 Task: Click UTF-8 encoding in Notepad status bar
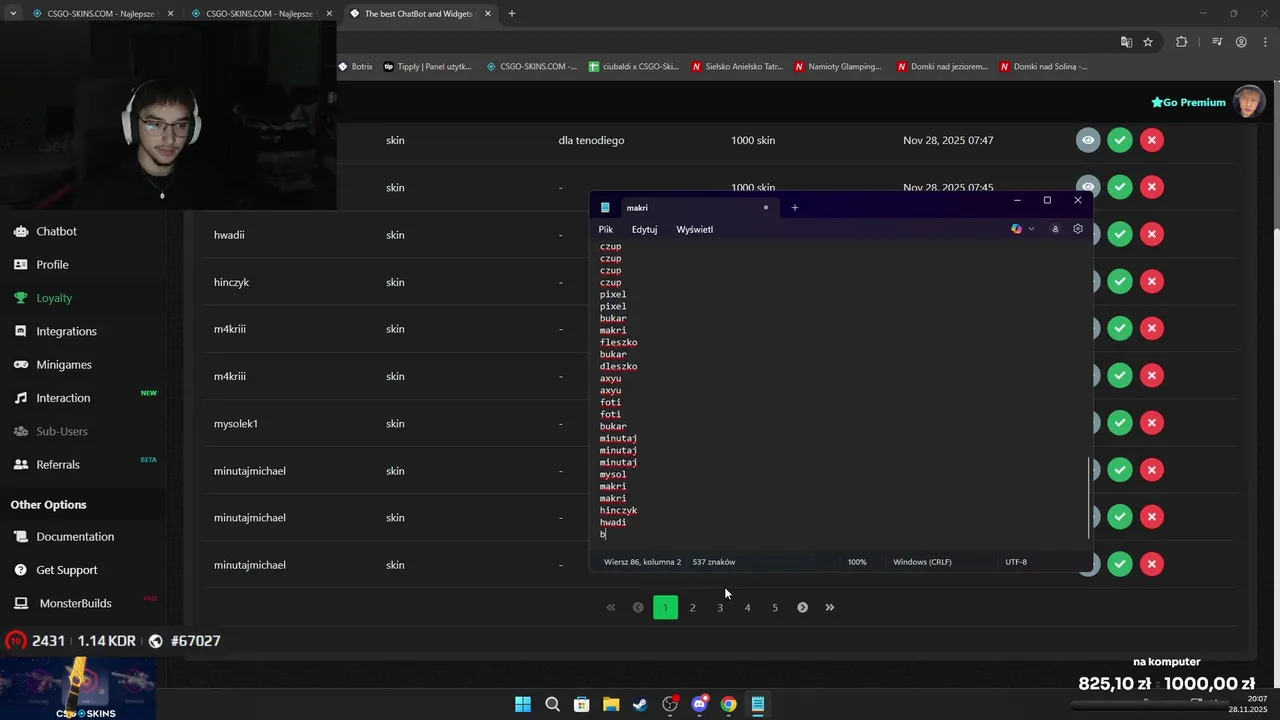pos(1016,562)
